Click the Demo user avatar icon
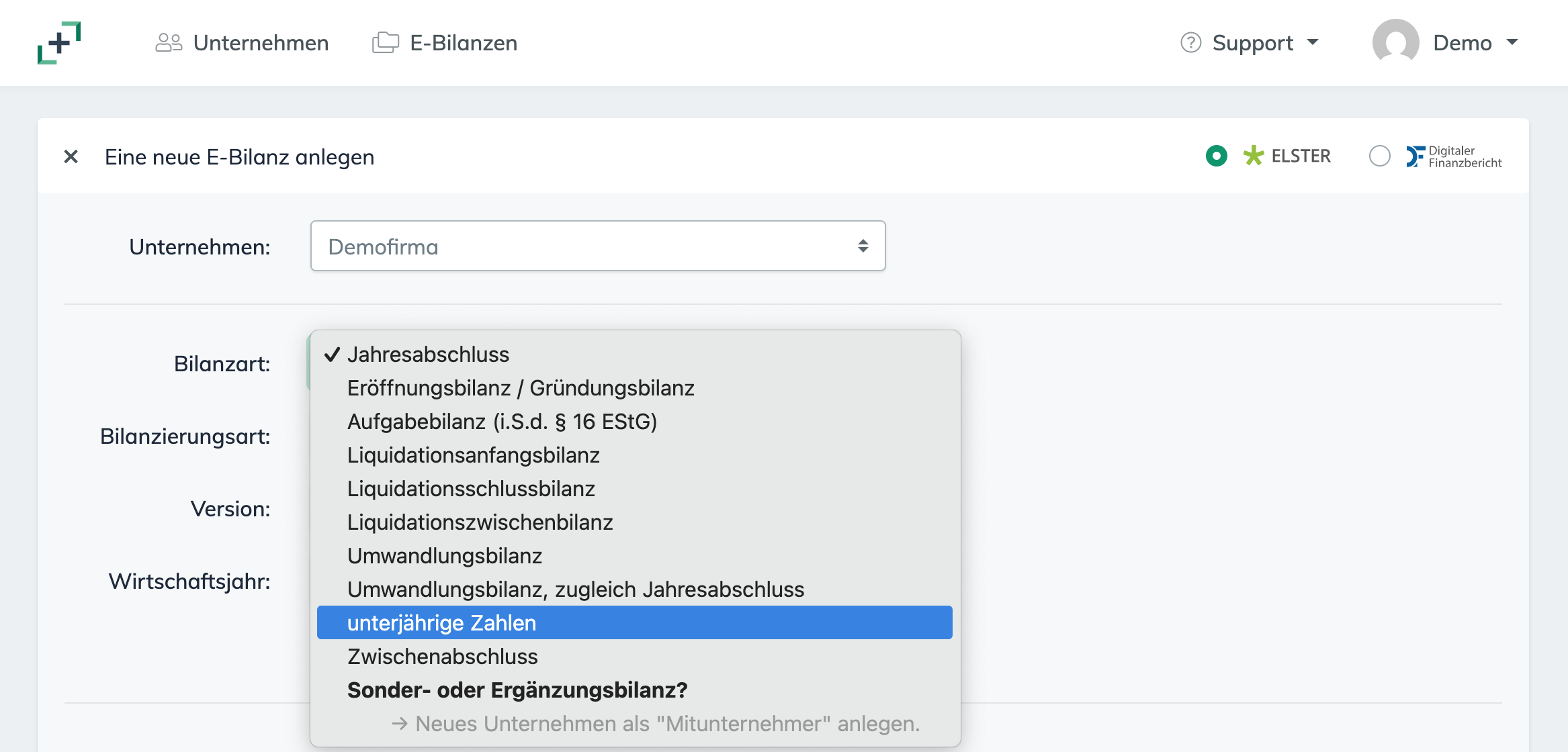This screenshot has height=752, width=1568. coord(1395,42)
